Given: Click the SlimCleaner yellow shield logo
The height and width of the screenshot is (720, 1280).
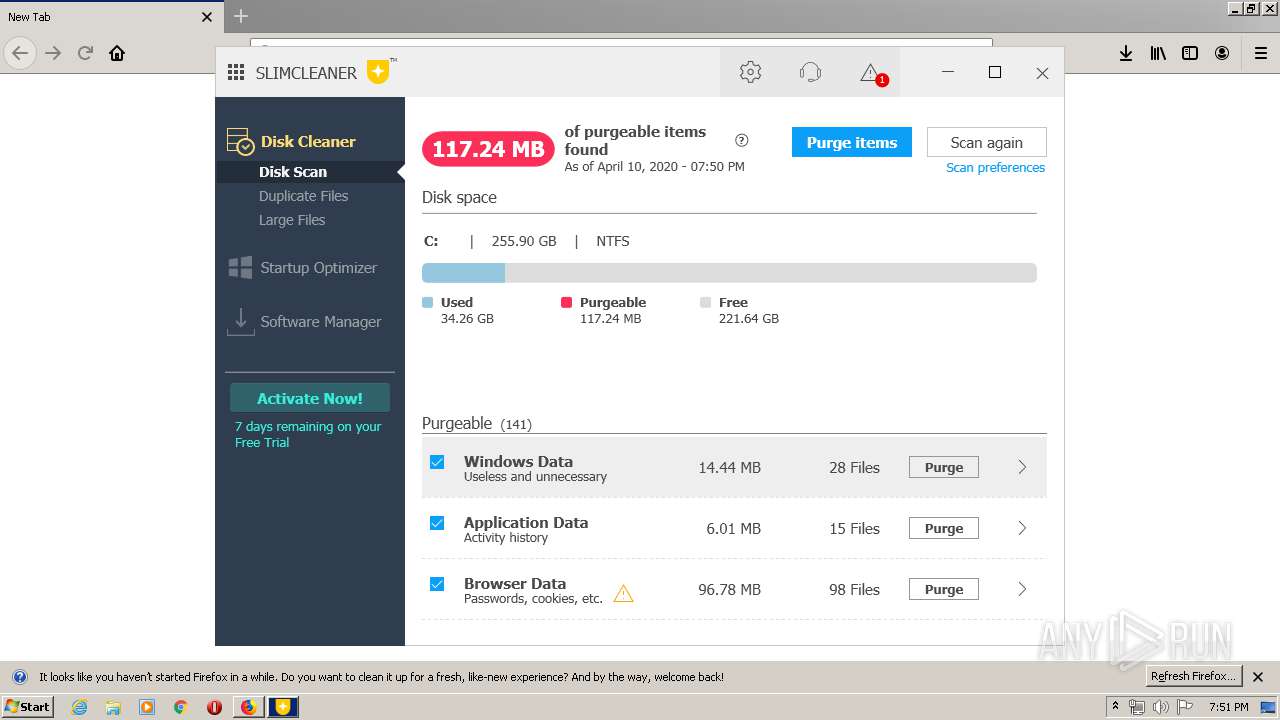Looking at the screenshot, I should click(x=378, y=72).
